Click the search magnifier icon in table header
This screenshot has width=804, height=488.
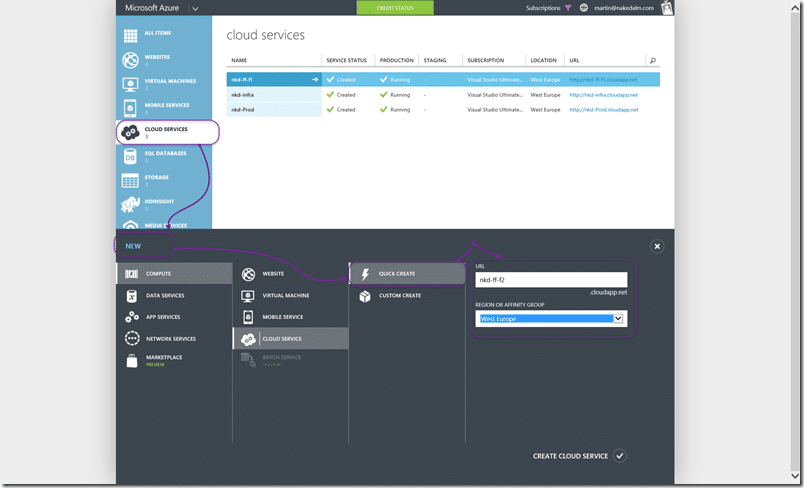click(x=653, y=60)
